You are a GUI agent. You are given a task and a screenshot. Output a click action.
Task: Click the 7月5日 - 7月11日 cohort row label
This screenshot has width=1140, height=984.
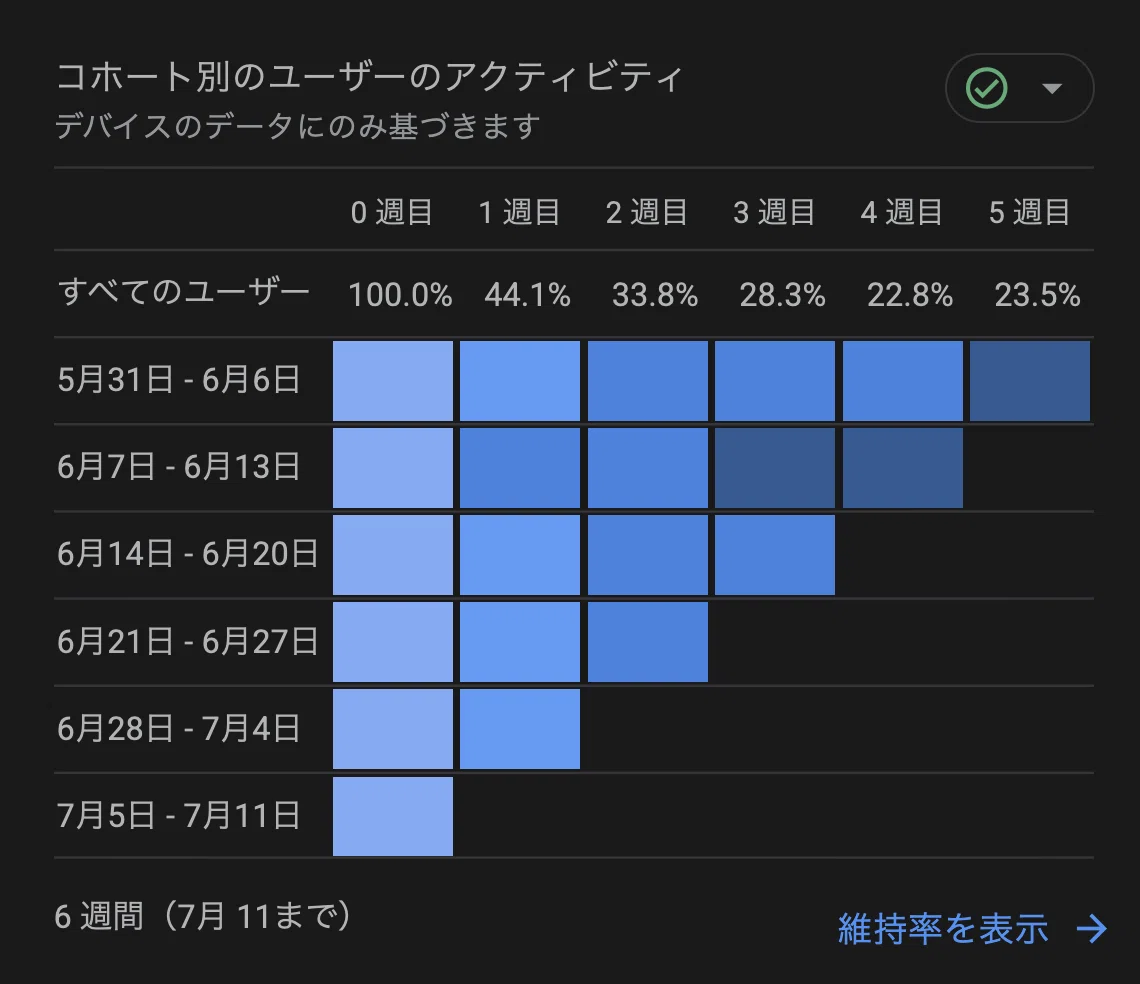[179, 815]
